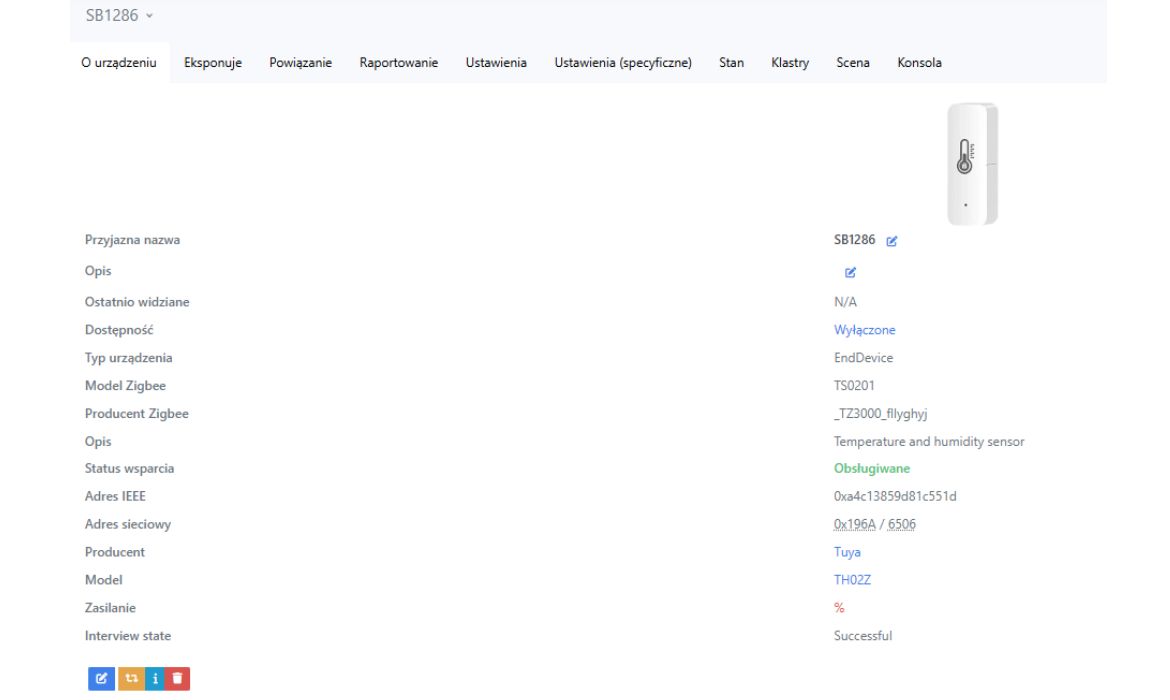Screen dimensions: 1170x700
Task: Click the edit icon in Opis row
Action: 851,271
